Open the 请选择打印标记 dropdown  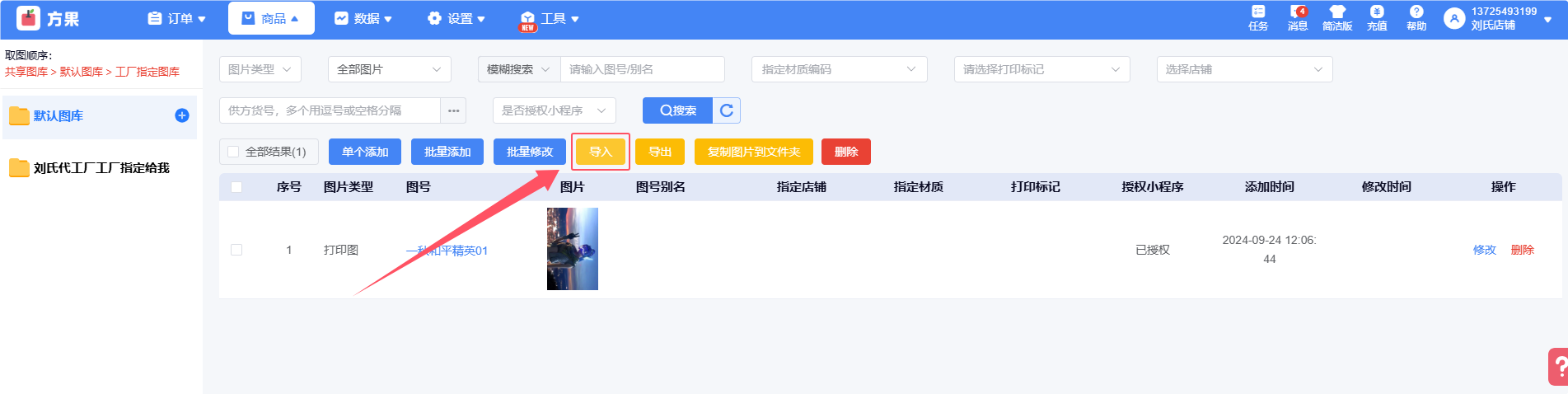pos(1042,69)
